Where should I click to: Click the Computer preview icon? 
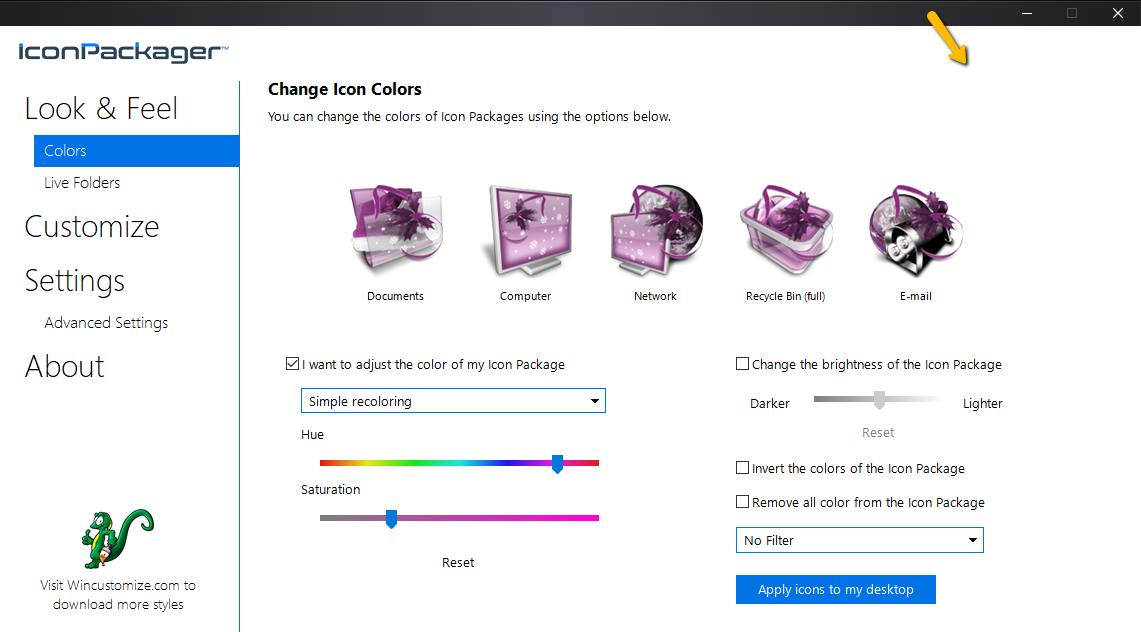click(x=526, y=230)
